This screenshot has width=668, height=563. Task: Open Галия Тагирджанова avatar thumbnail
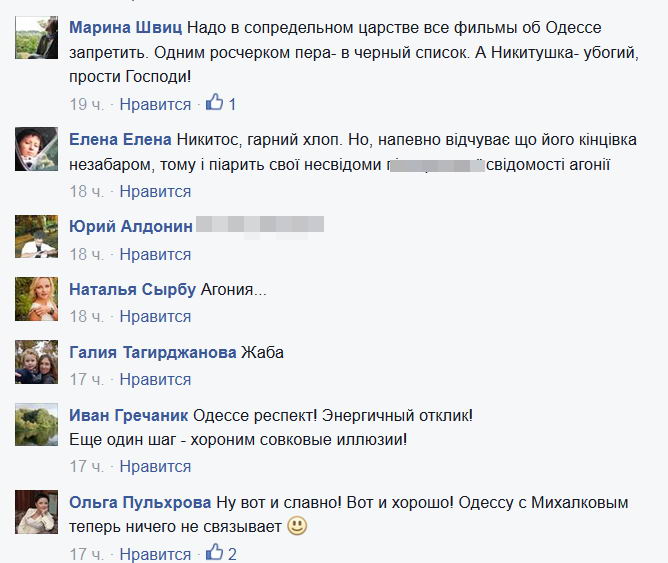pyautogui.click(x=36, y=362)
